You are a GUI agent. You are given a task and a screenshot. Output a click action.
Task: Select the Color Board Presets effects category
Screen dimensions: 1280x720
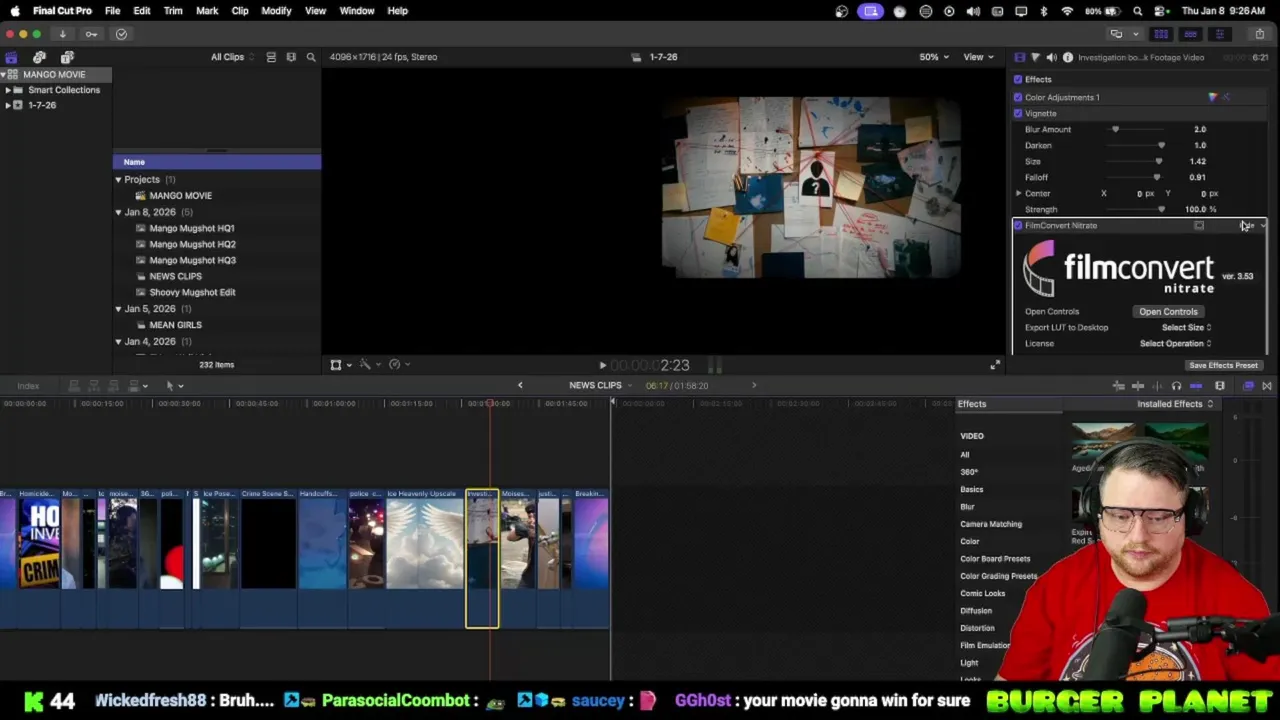[x=995, y=559]
